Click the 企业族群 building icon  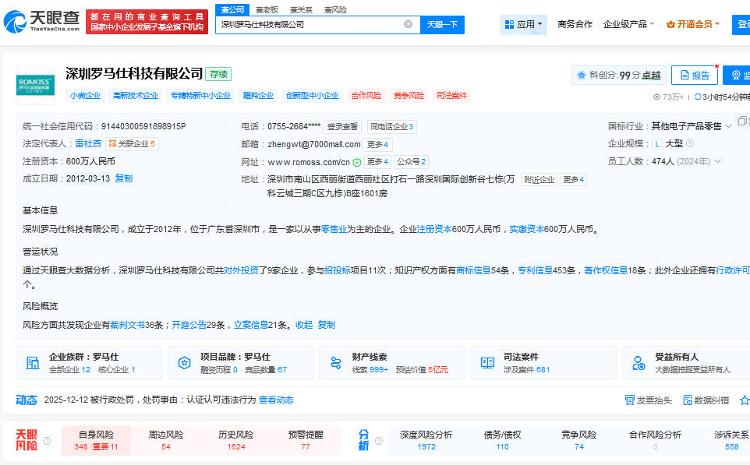(x=33, y=362)
